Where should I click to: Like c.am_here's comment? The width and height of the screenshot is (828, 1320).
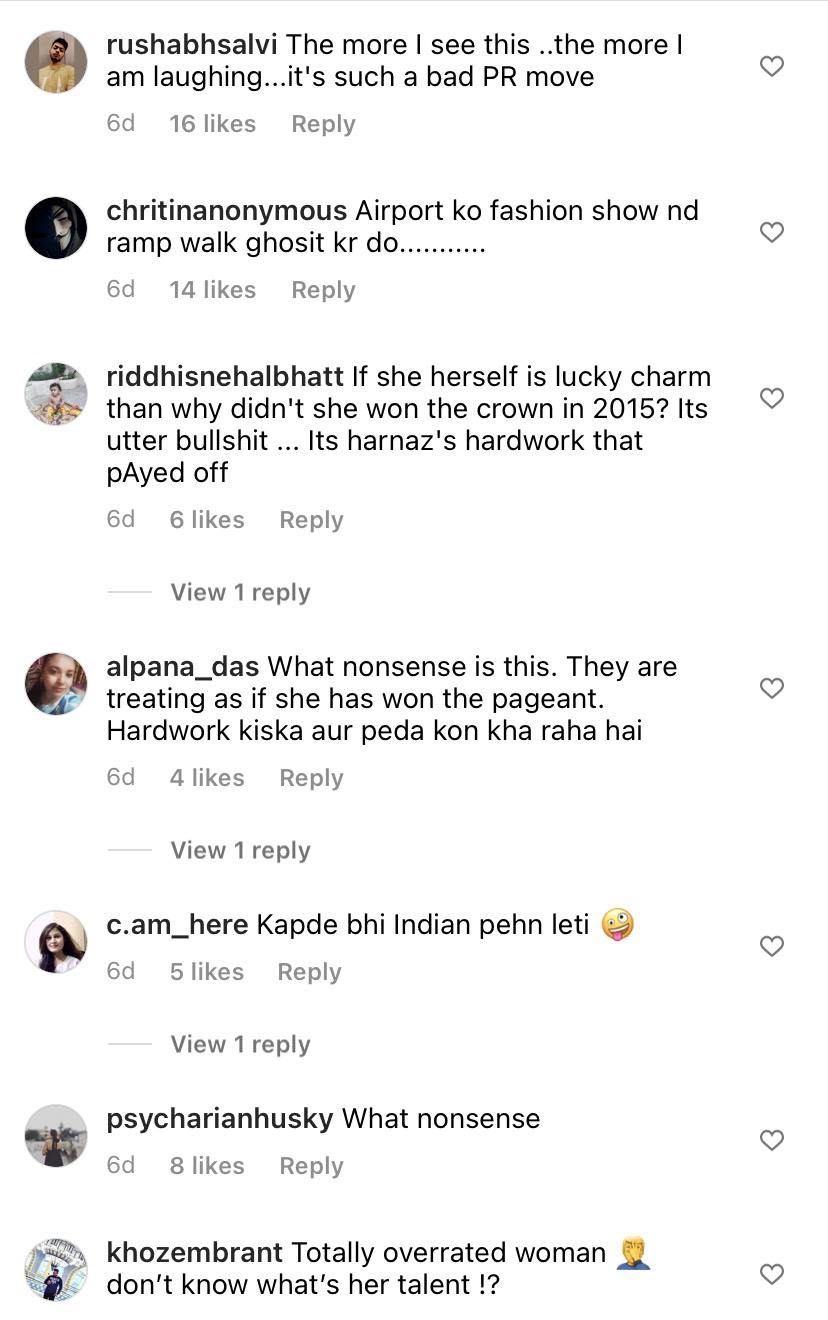click(771, 947)
